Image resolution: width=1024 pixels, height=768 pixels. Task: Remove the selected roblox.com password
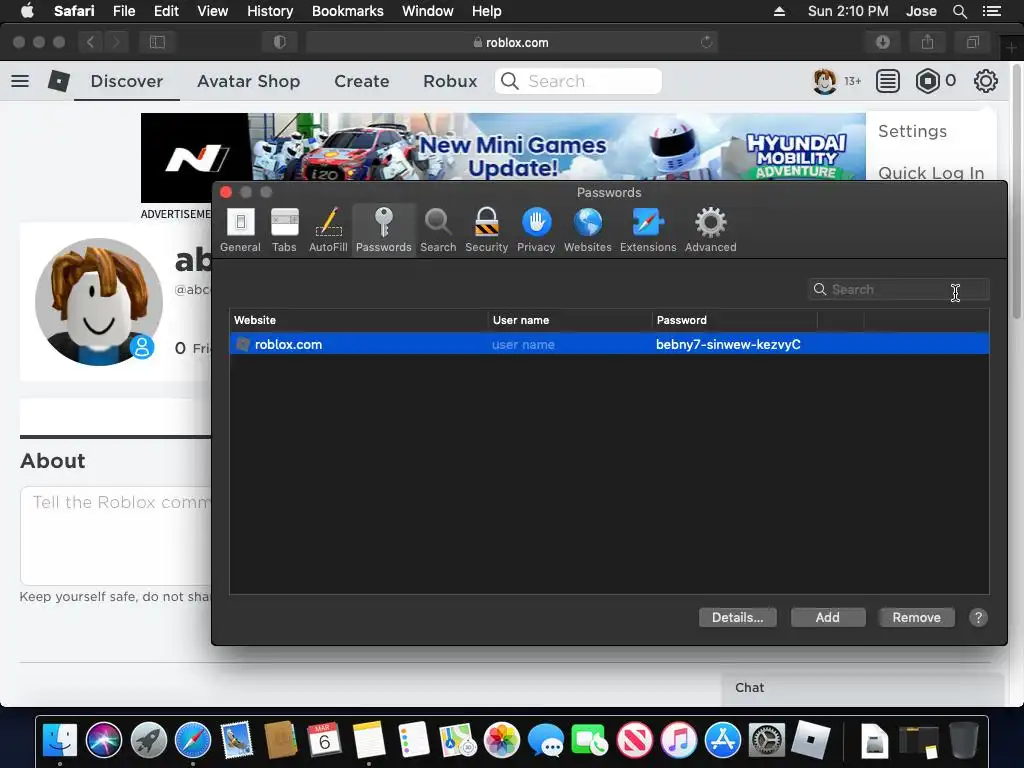(916, 617)
